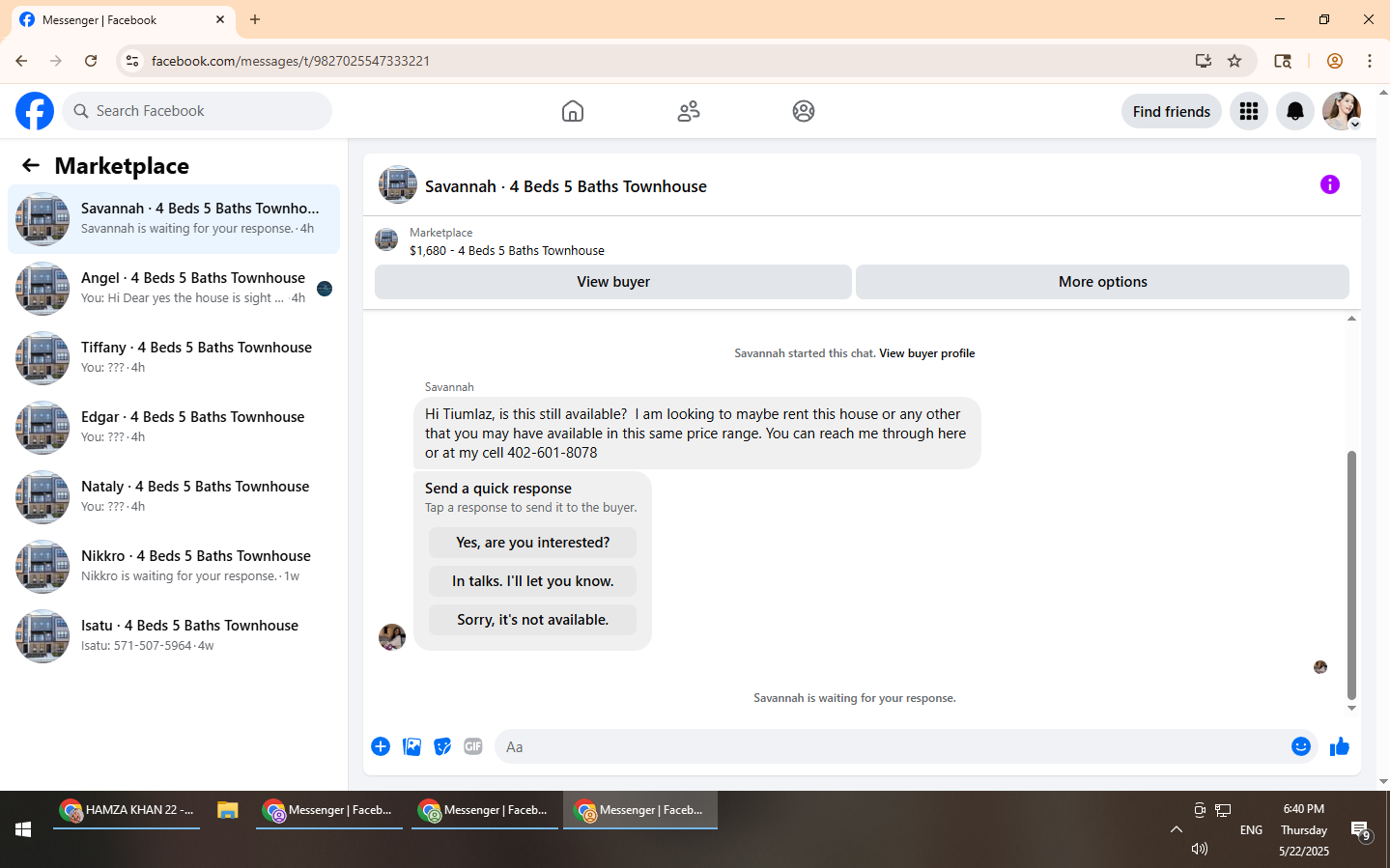Click the View buyer button
This screenshot has height=868, width=1390.
pyautogui.click(x=613, y=282)
